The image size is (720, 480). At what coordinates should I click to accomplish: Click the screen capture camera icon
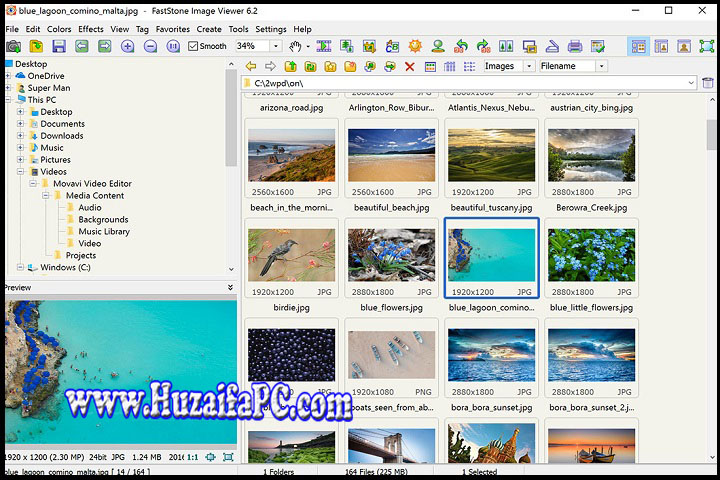(x=13, y=46)
